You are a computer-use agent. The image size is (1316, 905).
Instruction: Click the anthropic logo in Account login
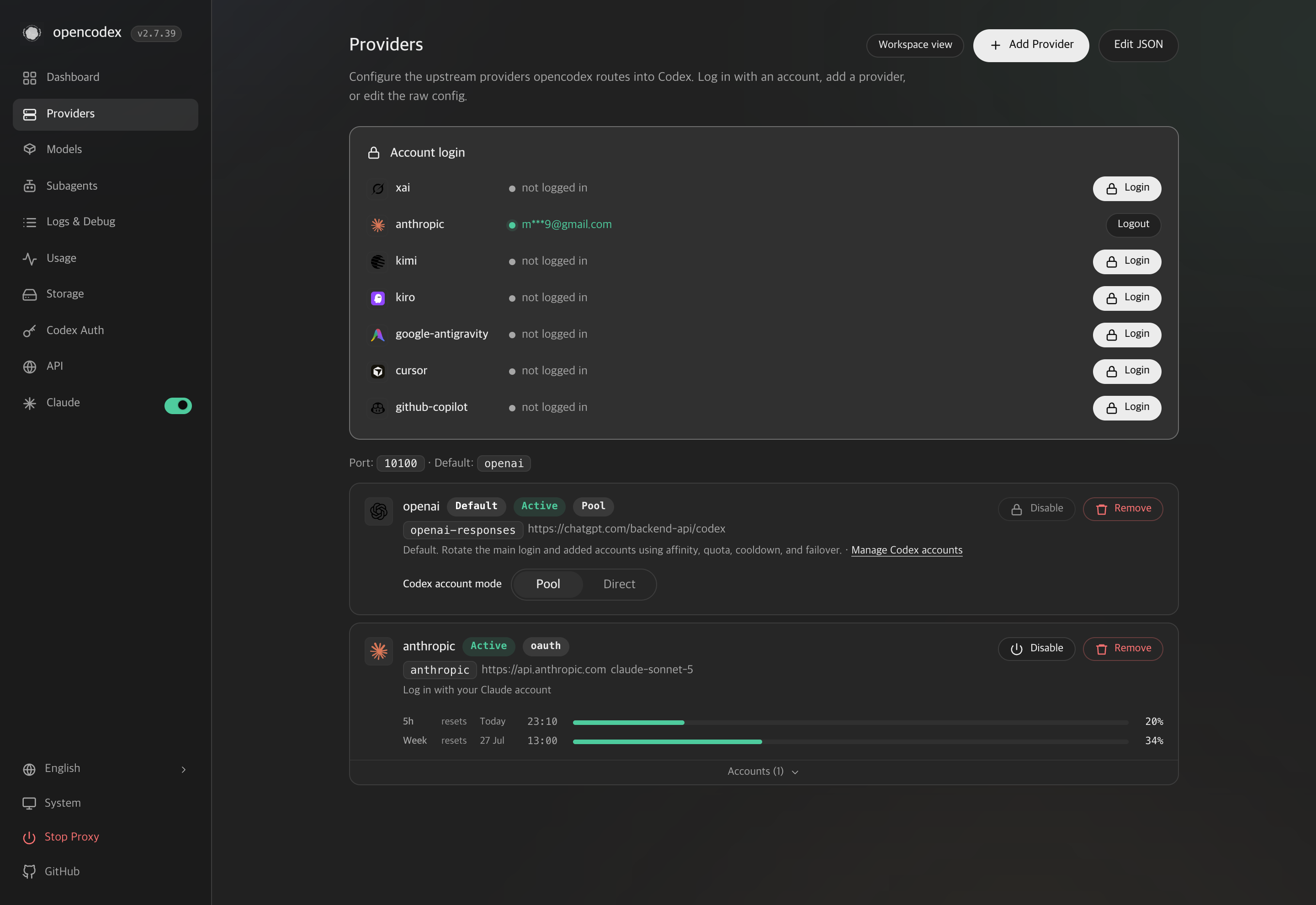pos(378,225)
